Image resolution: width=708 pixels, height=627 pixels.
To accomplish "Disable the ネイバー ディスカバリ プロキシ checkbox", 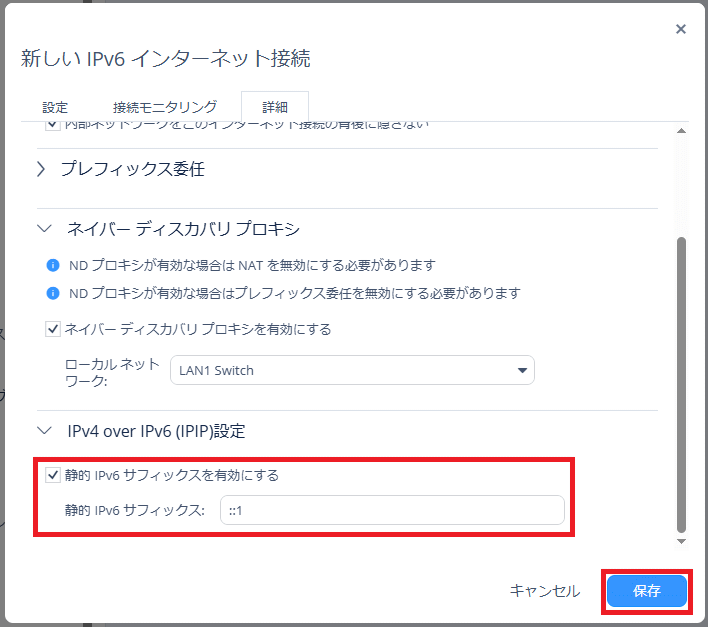I will coord(54,329).
